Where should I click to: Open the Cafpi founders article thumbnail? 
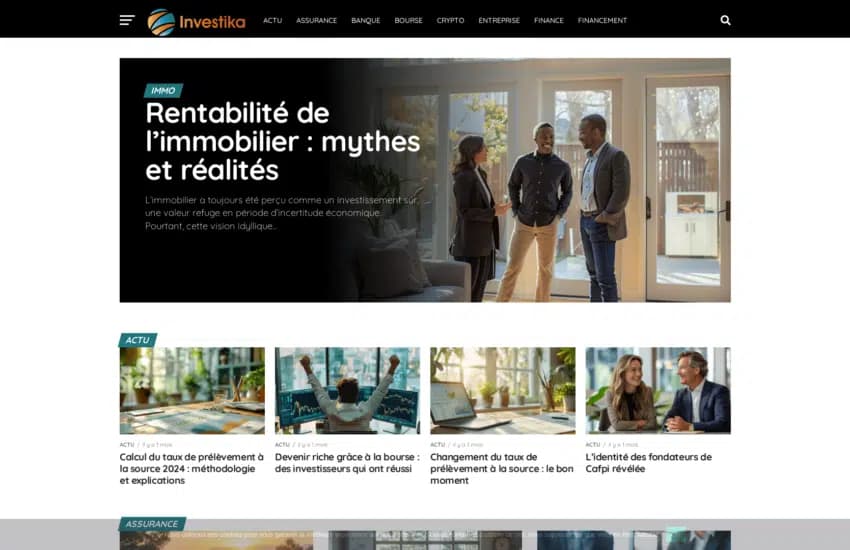point(658,391)
